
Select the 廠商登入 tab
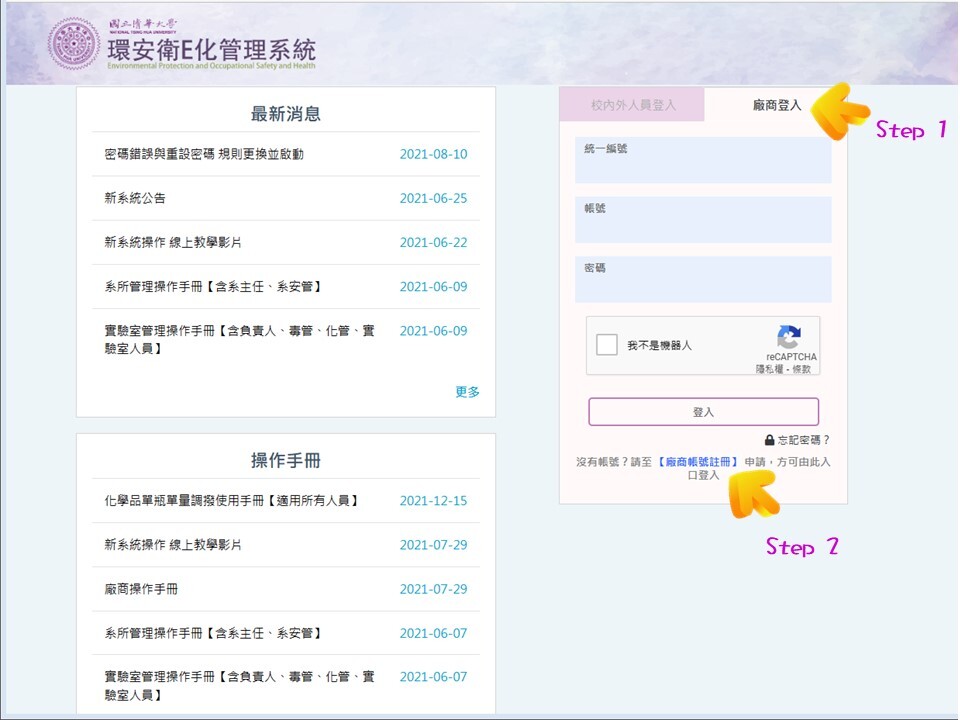tap(776, 105)
